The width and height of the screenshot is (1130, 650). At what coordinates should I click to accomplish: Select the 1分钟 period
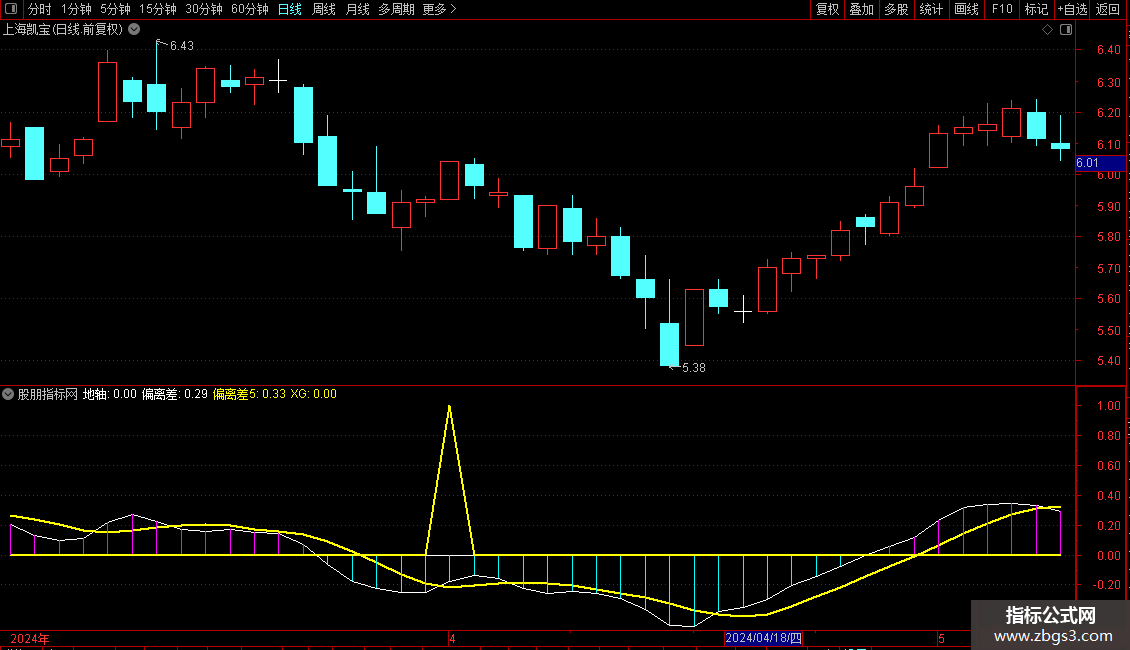point(76,9)
